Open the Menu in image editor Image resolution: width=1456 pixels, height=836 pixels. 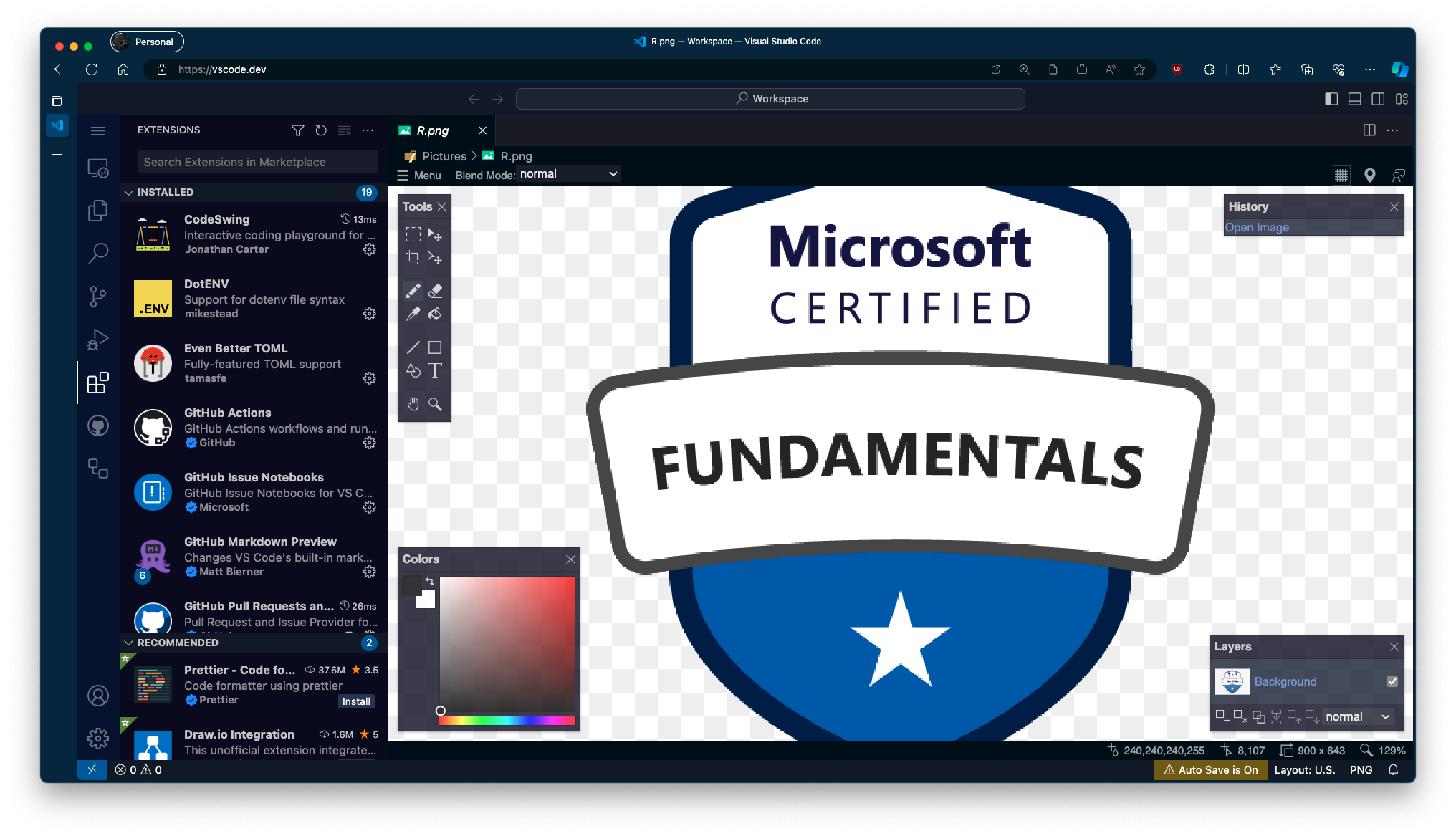click(420, 174)
